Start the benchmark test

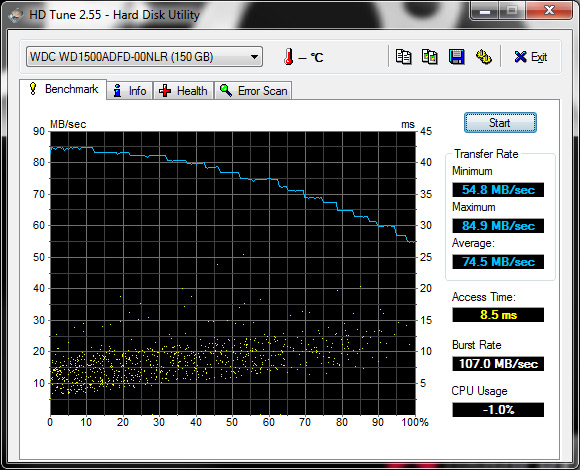[500, 123]
